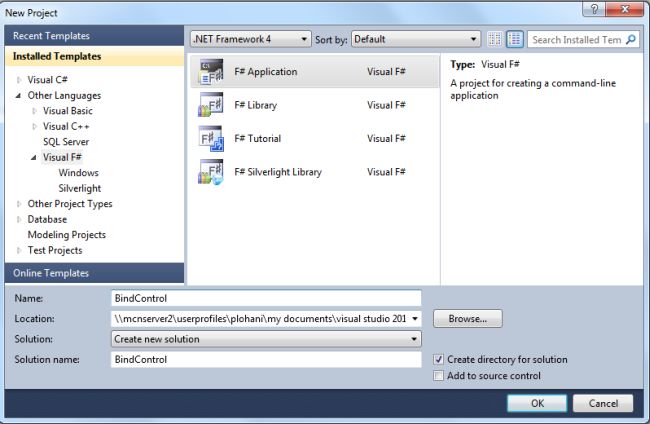Open the Online Templates section
This screenshot has height=424, width=650.
tap(95, 273)
